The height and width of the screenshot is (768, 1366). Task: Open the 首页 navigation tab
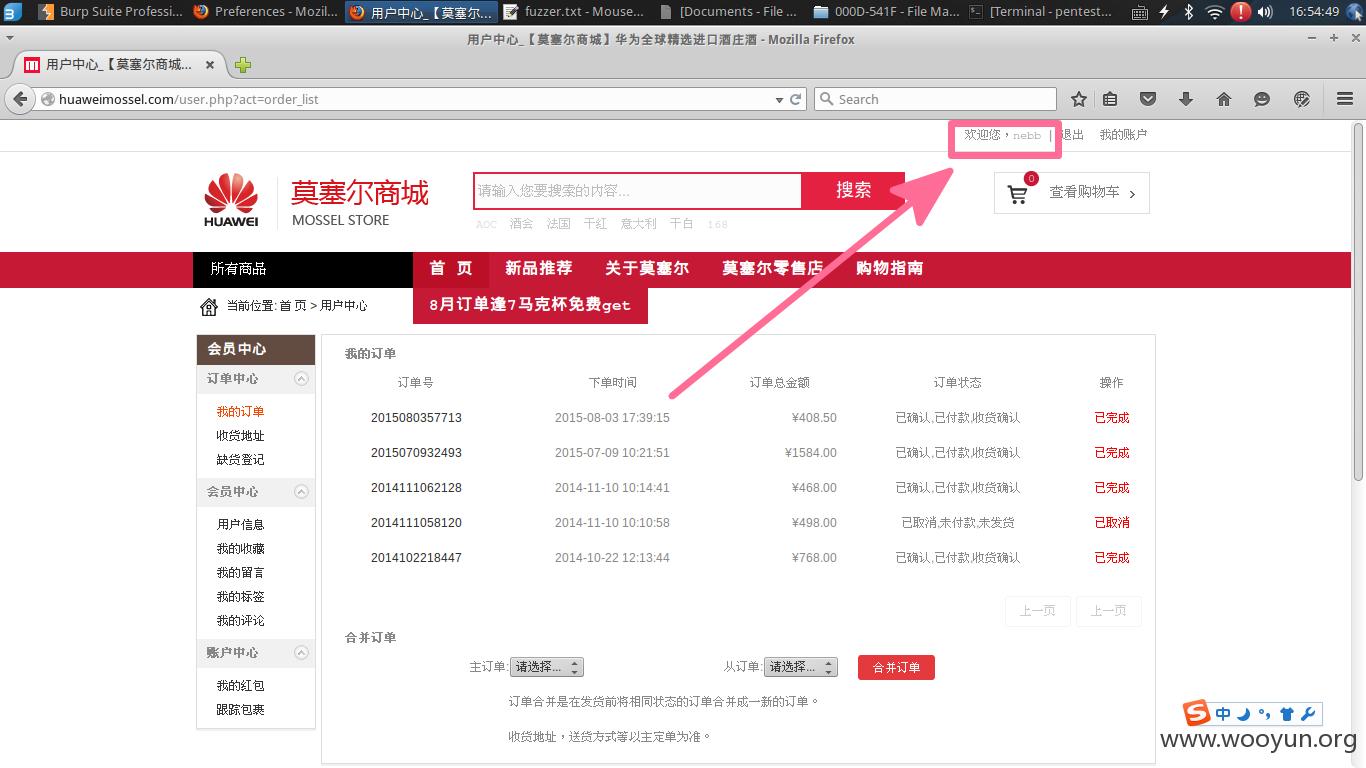(x=451, y=269)
